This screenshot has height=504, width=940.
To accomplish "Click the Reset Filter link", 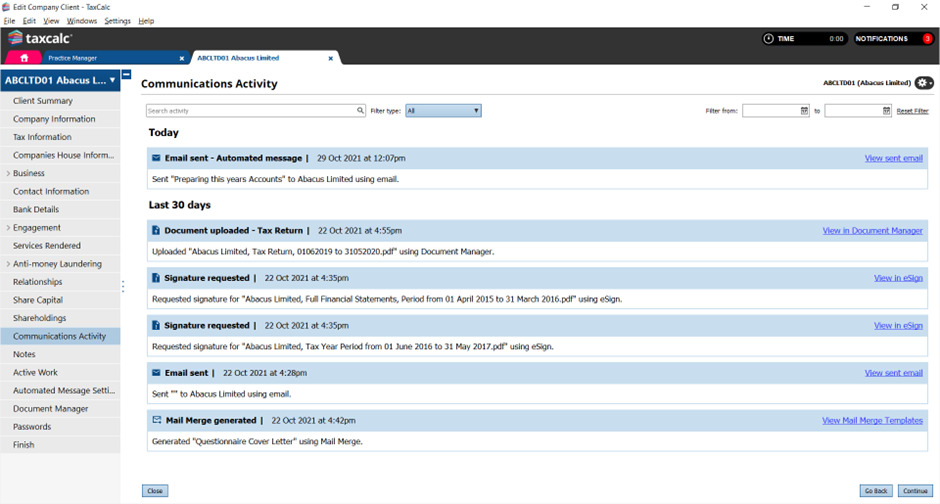I will [912, 111].
